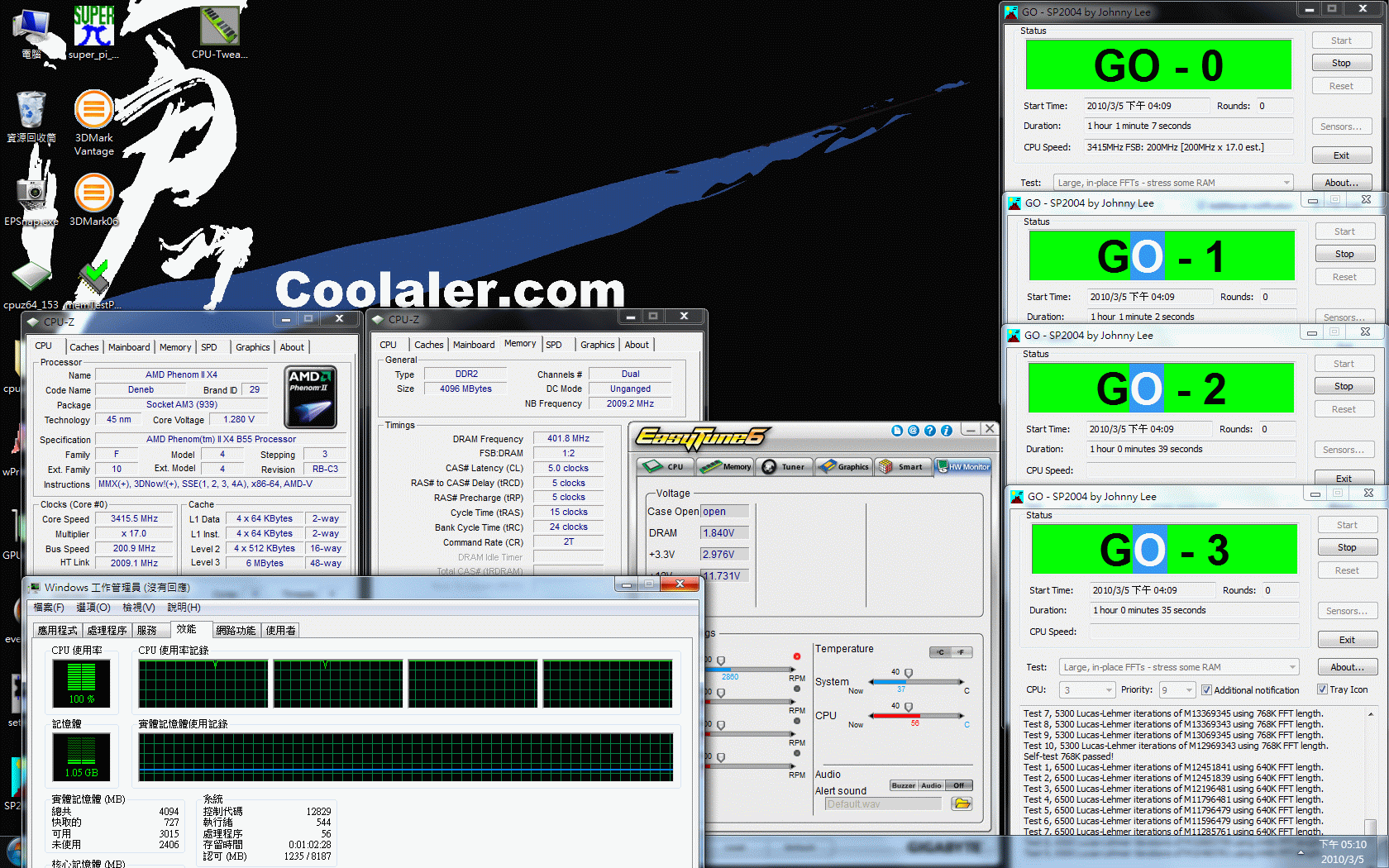Switch to 應用程式 tab in Task Manager
1389x868 pixels.
click(x=58, y=630)
